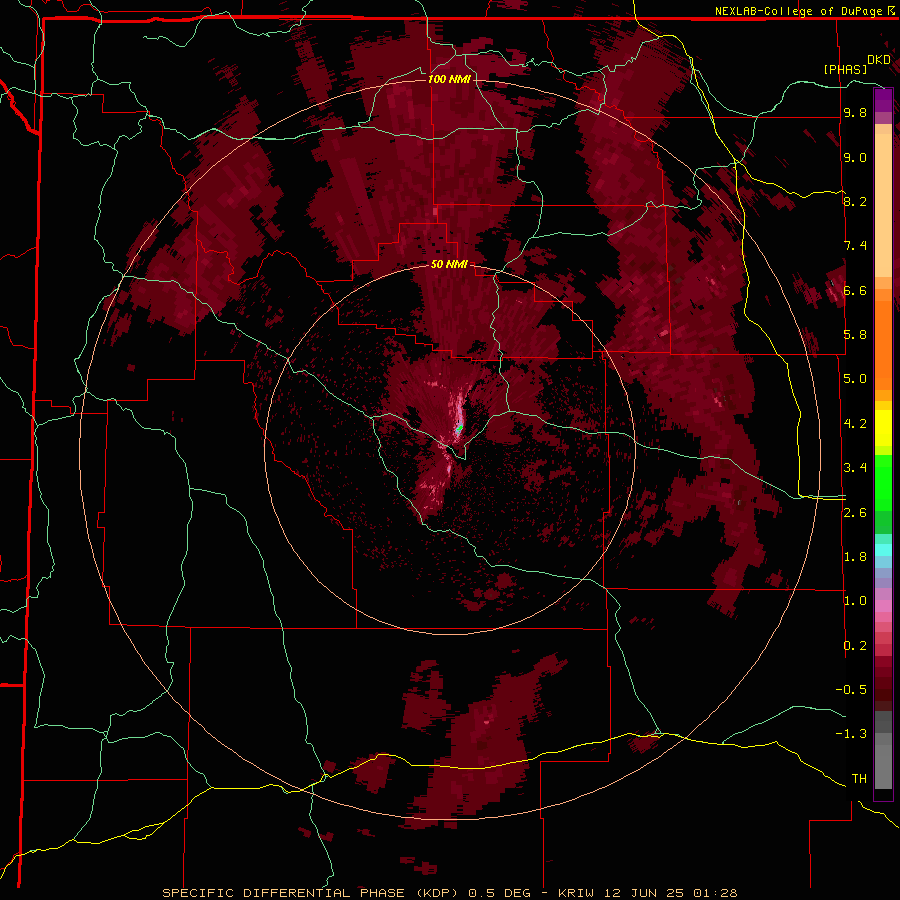Click the 0.2 scale value
This screenshot has height=900, width=900.
855,645
